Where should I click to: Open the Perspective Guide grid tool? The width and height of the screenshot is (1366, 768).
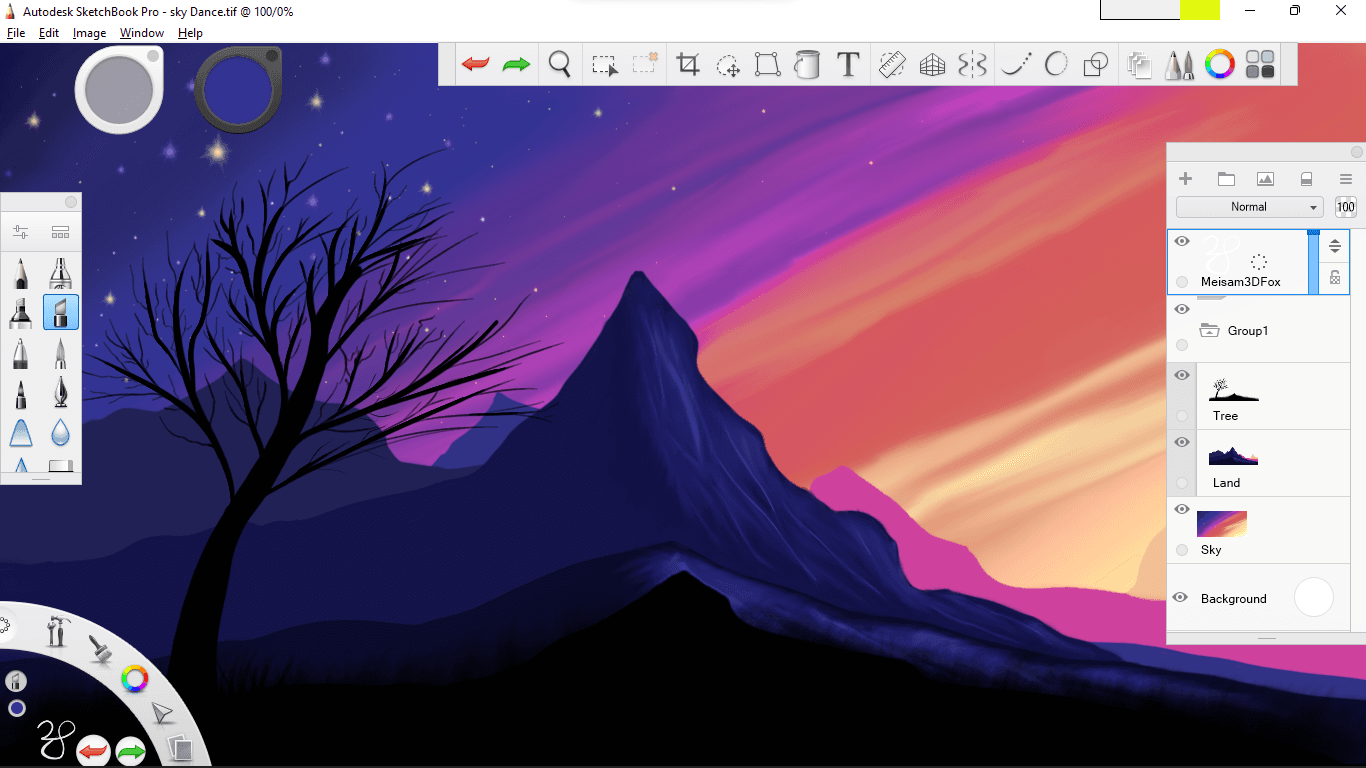932,65
